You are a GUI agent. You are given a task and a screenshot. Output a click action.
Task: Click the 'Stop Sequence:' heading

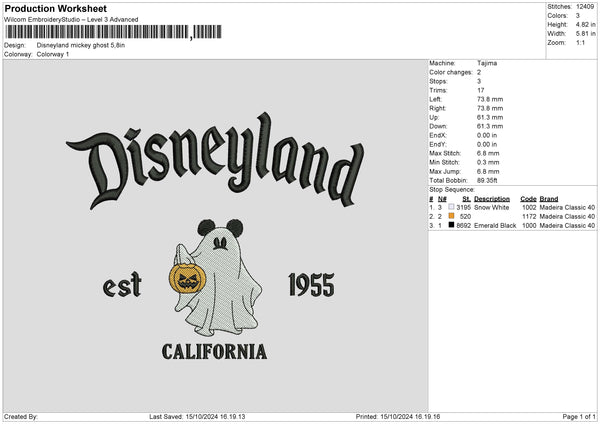(x=452, y=190)
